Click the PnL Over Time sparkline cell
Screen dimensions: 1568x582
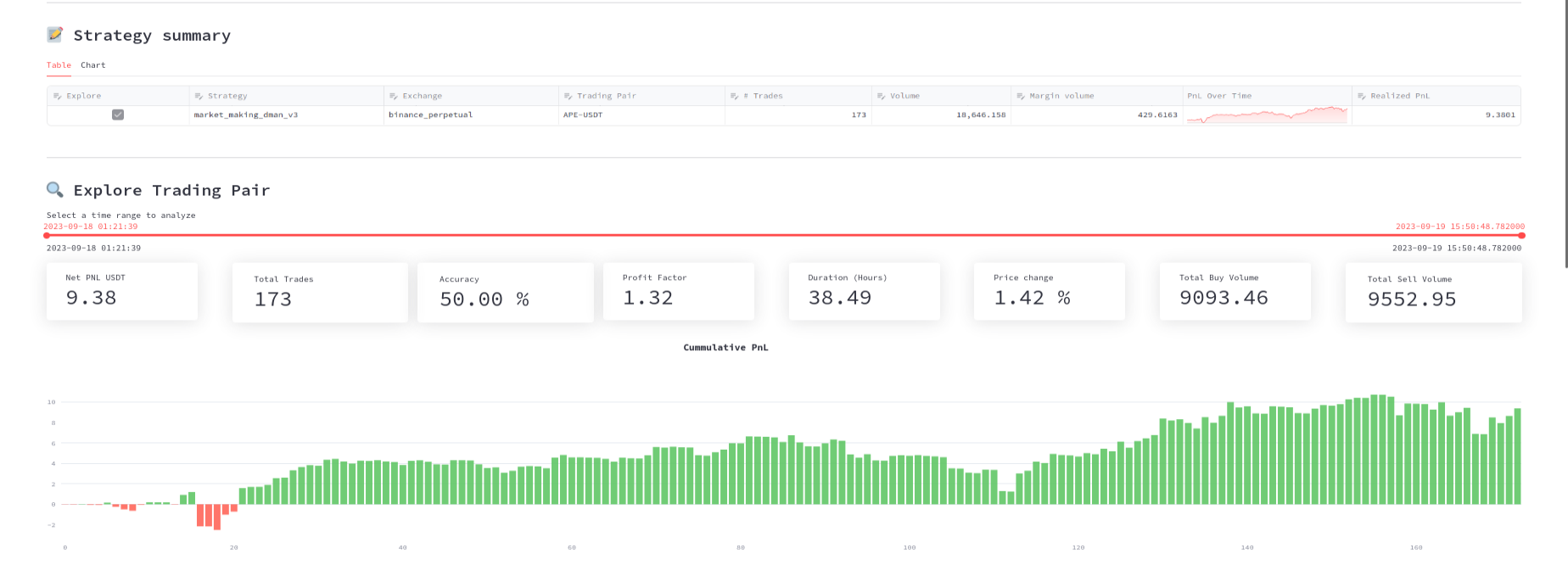pyautogui.click(x=1267, y=115)
